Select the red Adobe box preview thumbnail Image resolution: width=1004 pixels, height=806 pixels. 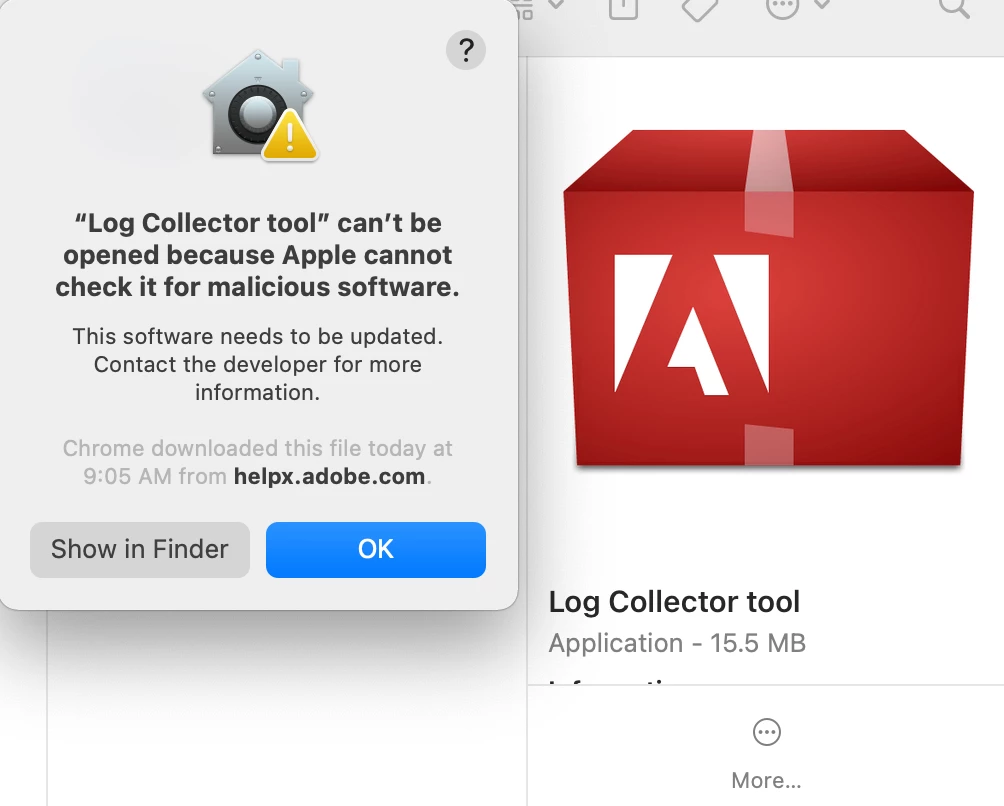click(x=768, y=298)
